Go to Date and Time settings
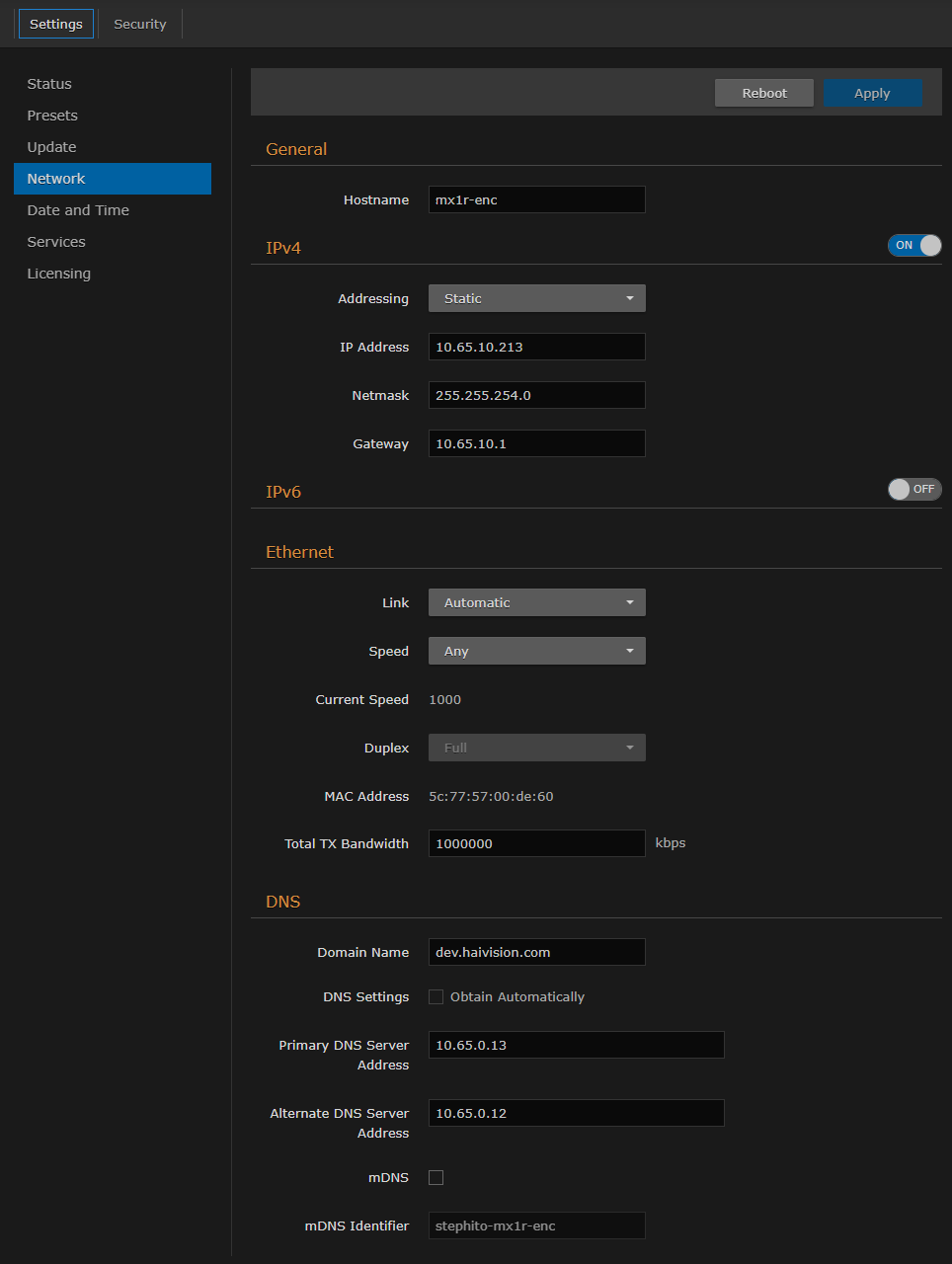This screenshot has height=1264, width=952. pyautogui.click(x=78, y=210)
